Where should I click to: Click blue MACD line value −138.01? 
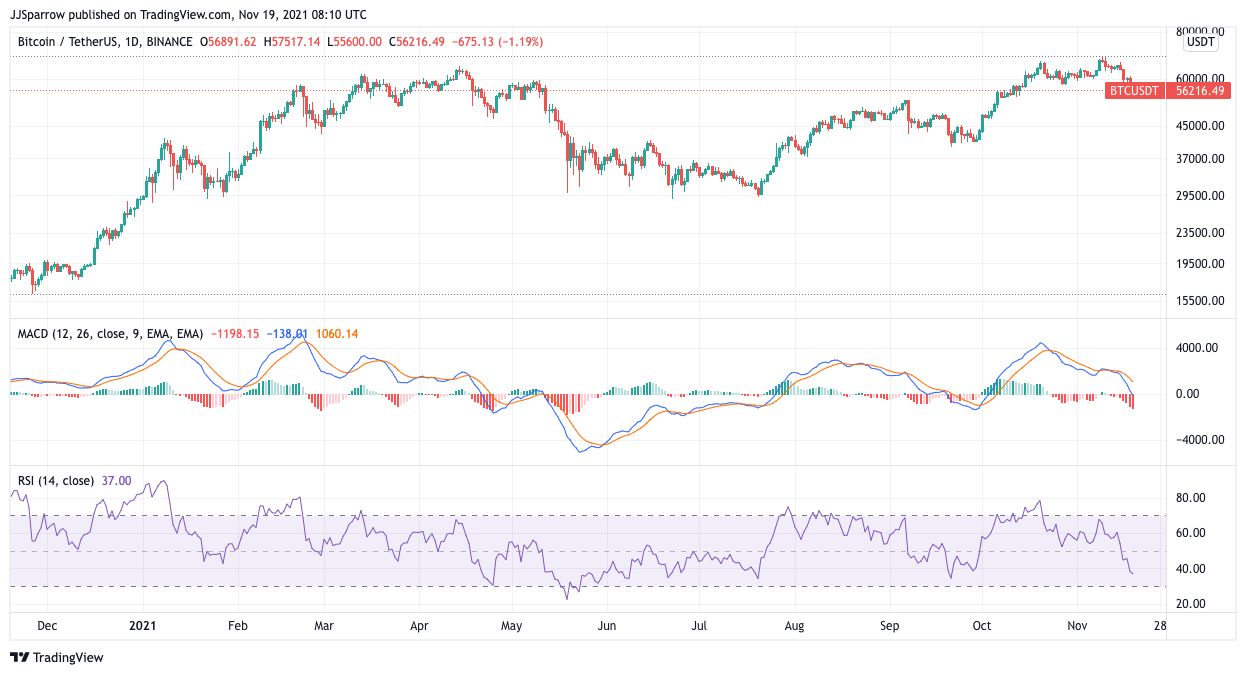[288, 333]
